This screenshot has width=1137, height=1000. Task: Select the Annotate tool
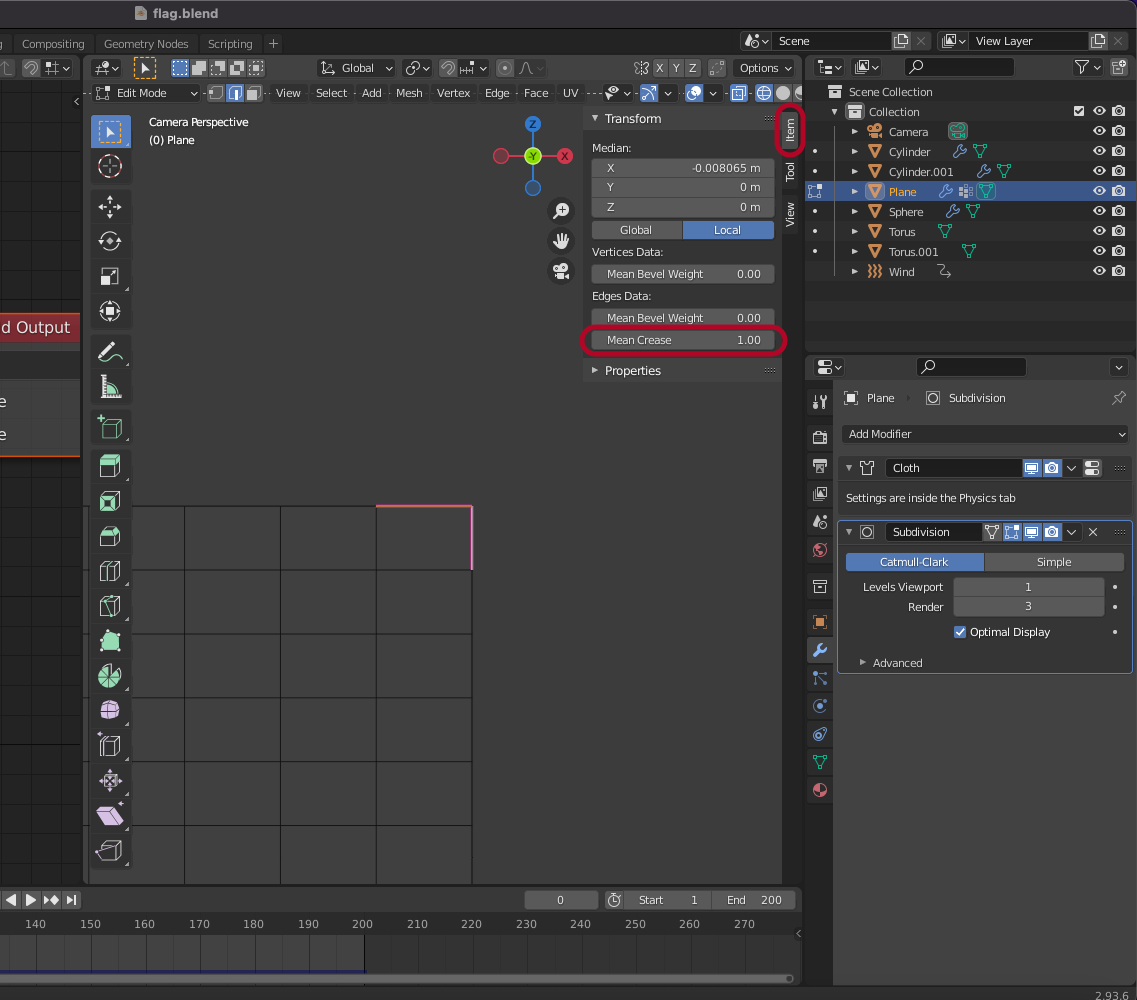point(110,352)
